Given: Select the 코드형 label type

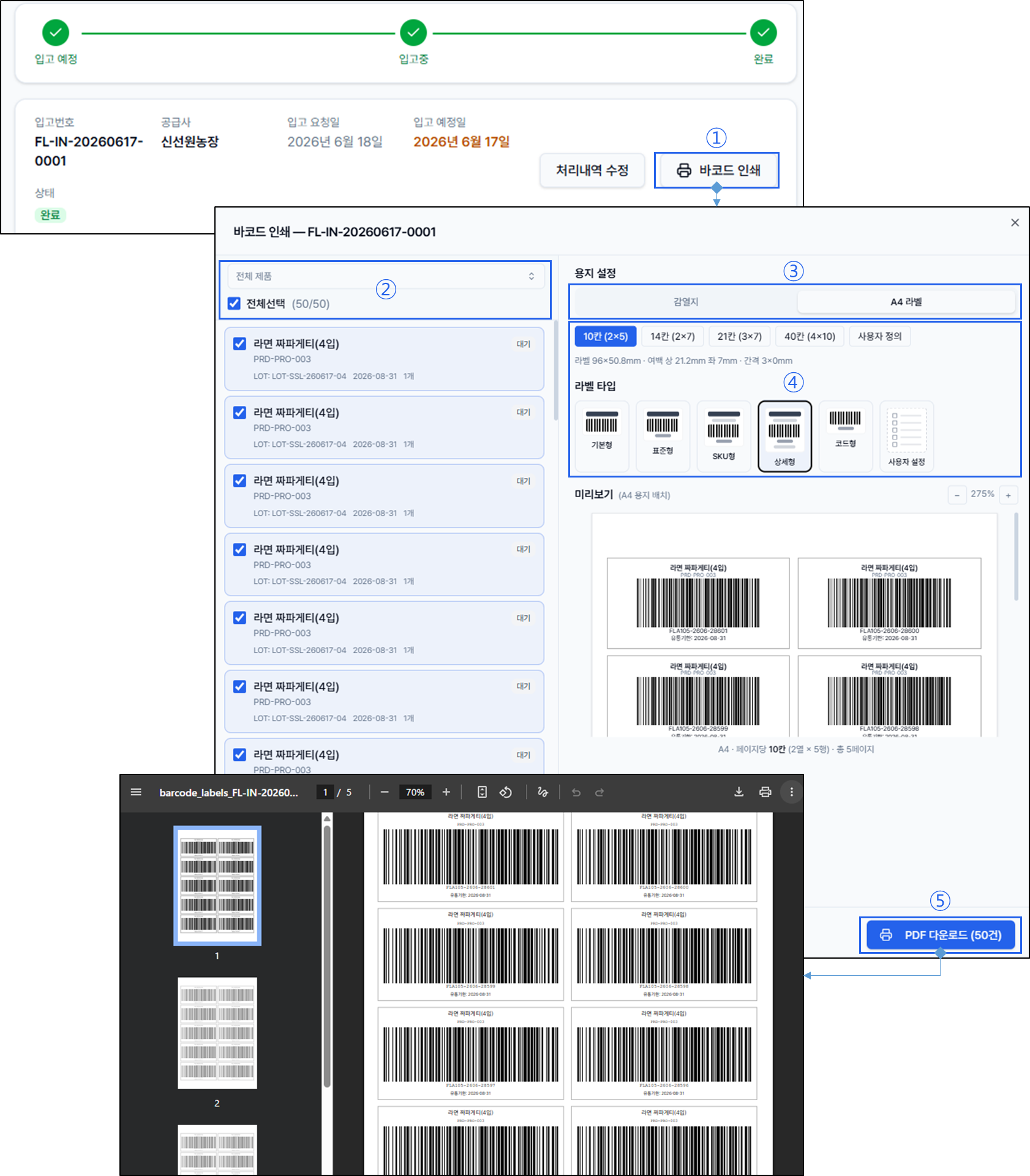Looking at the screenshot, I should click(846, 436).
